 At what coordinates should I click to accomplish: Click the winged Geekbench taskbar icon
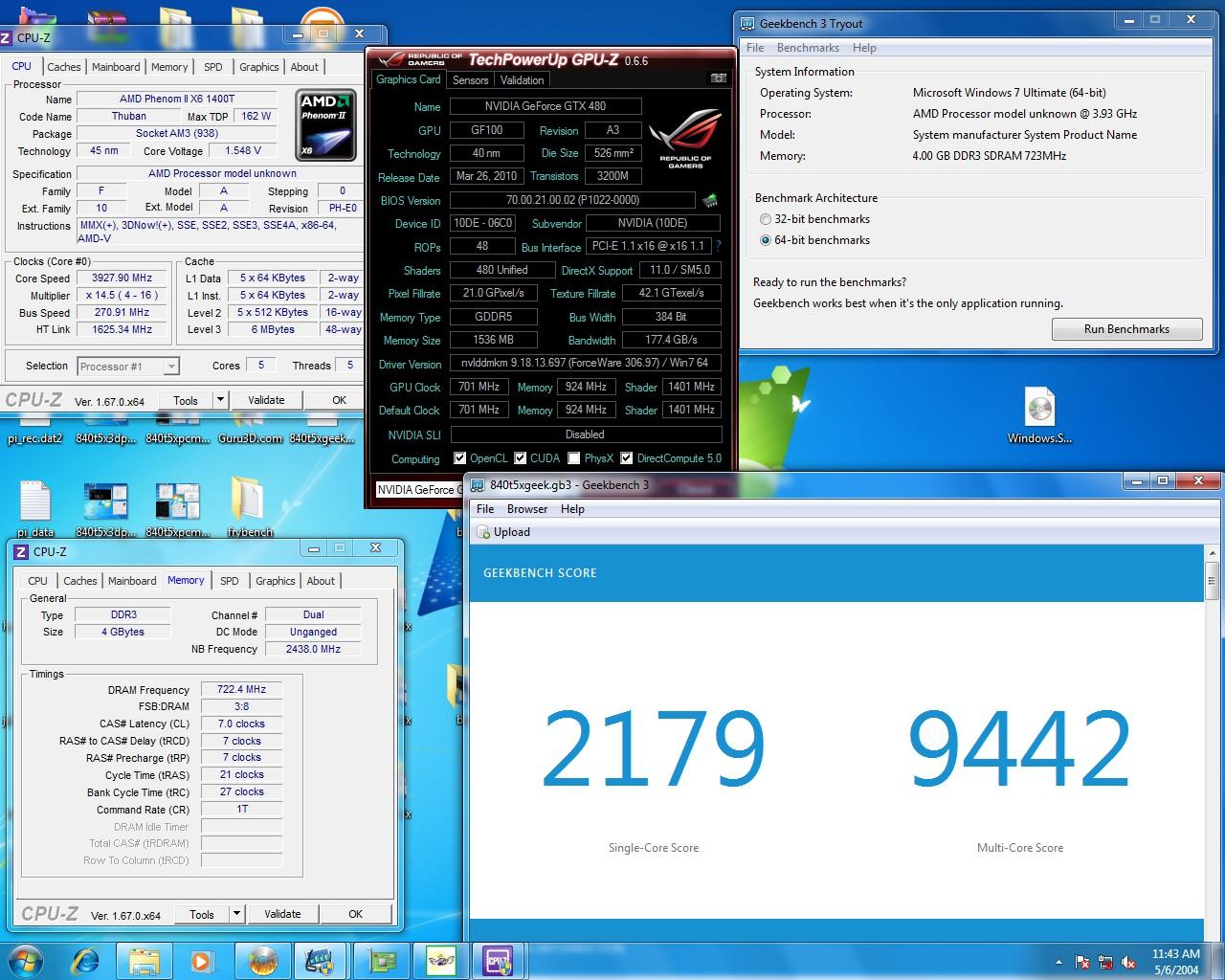pos(441,960)
